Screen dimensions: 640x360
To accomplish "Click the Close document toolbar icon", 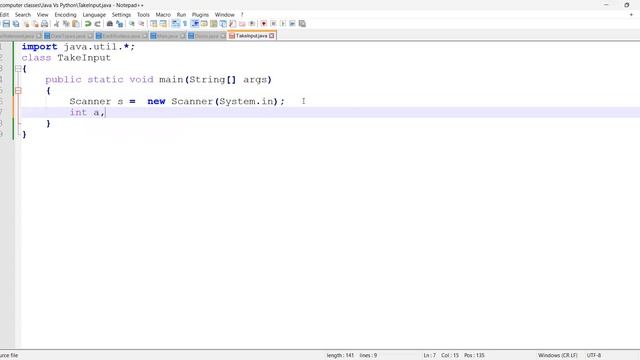I will pyautogui.click(x=26, y=24).
